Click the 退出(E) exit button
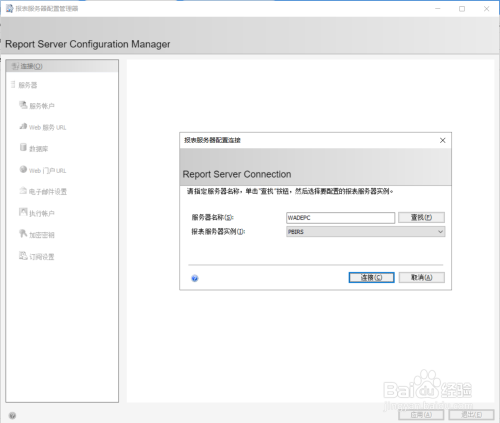The image size is (500, 423). point(471,415)
